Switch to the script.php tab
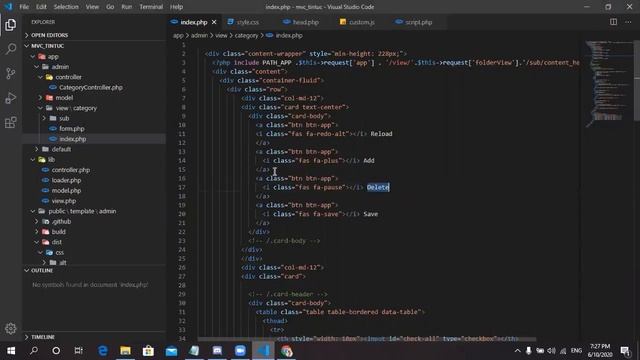Viewport: 640px width, 360px height. [x=418, y=22]
